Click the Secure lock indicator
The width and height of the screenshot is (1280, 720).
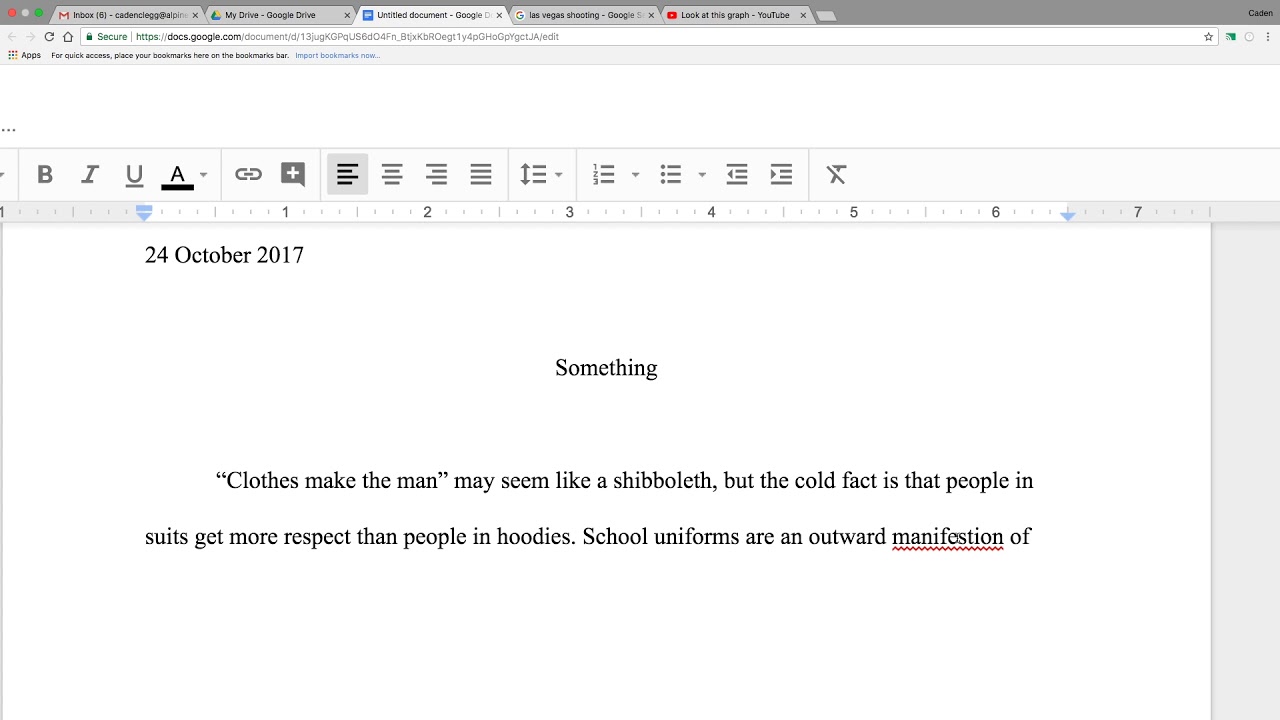pos(106,36)
